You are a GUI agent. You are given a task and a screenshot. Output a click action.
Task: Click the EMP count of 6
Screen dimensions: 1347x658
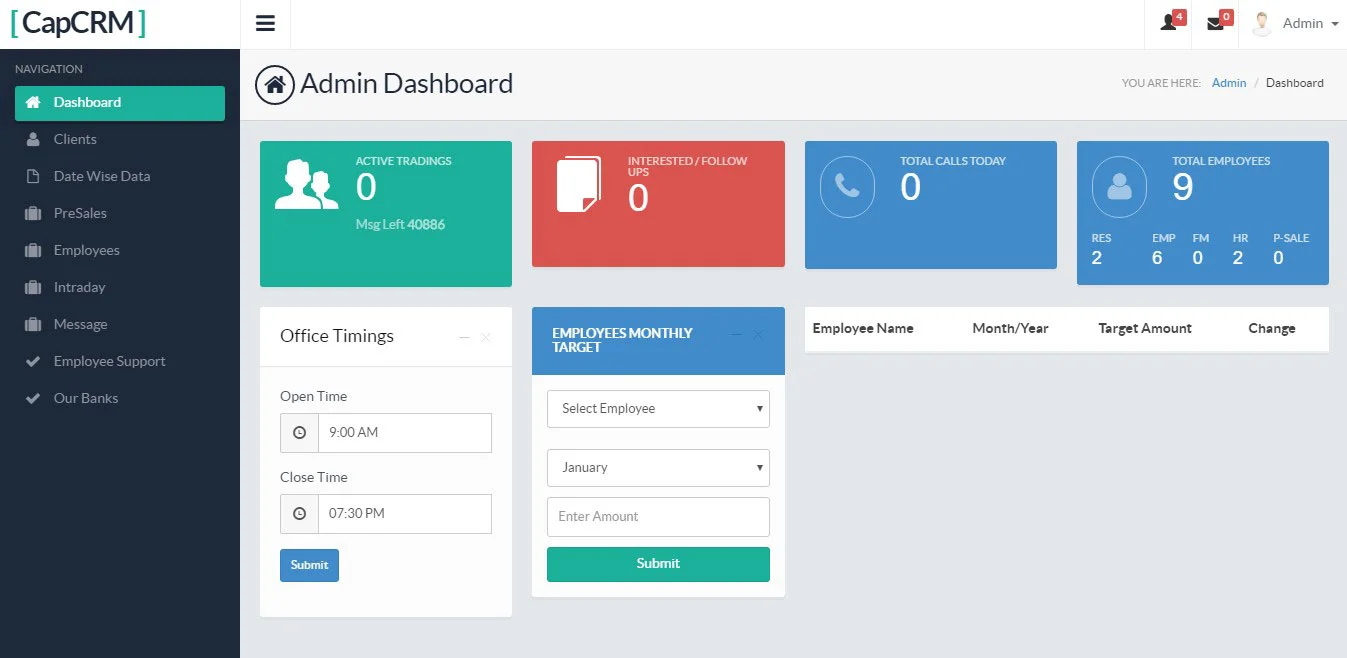pos(1157,258)
